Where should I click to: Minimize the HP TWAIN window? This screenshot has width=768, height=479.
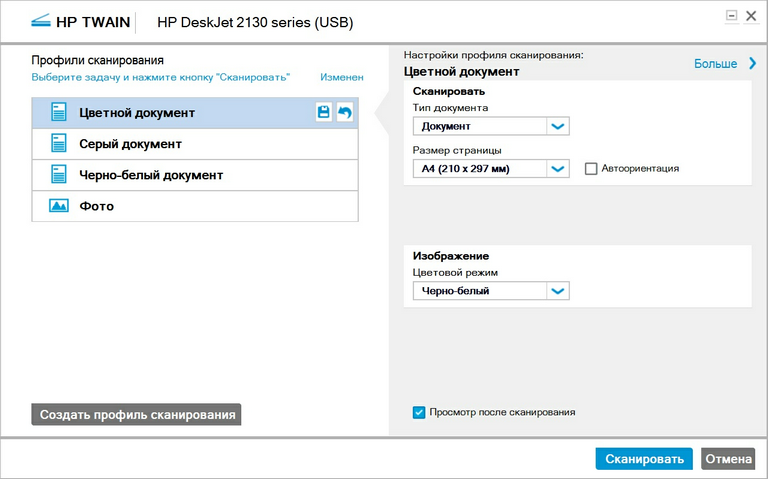(731, 16)
